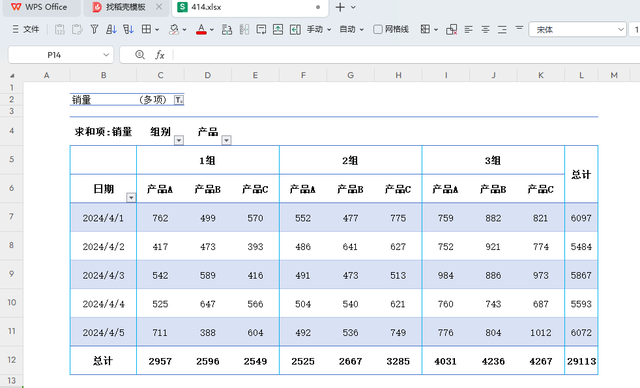640x388 pixels.
Task: Expand the 宋体 font name dropdown
Action: point(620,29)
